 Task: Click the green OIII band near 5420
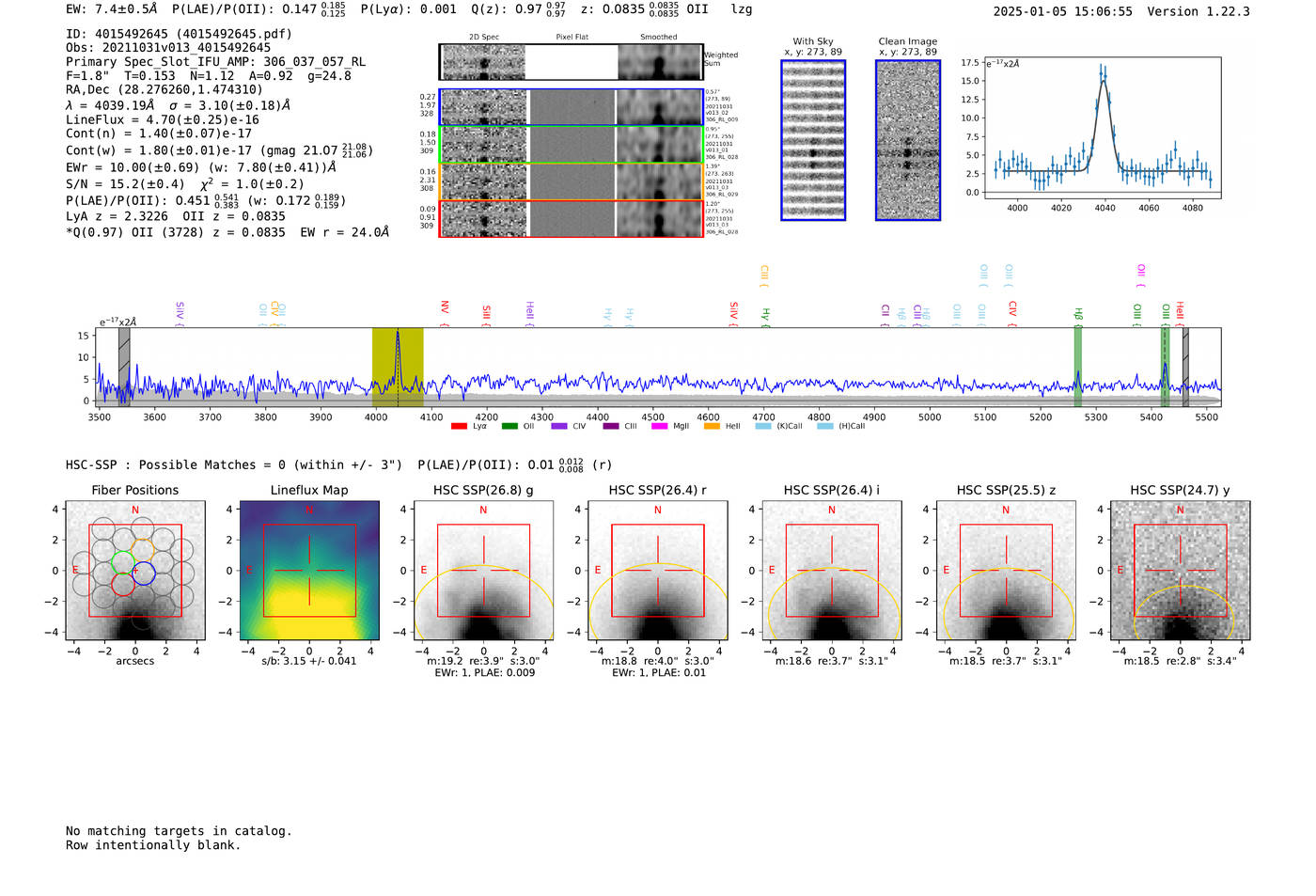(x=1166, y=368)
